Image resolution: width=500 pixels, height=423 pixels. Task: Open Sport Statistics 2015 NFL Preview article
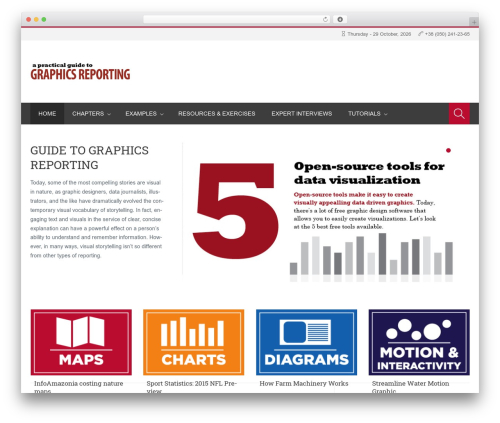tap(192, 387)
